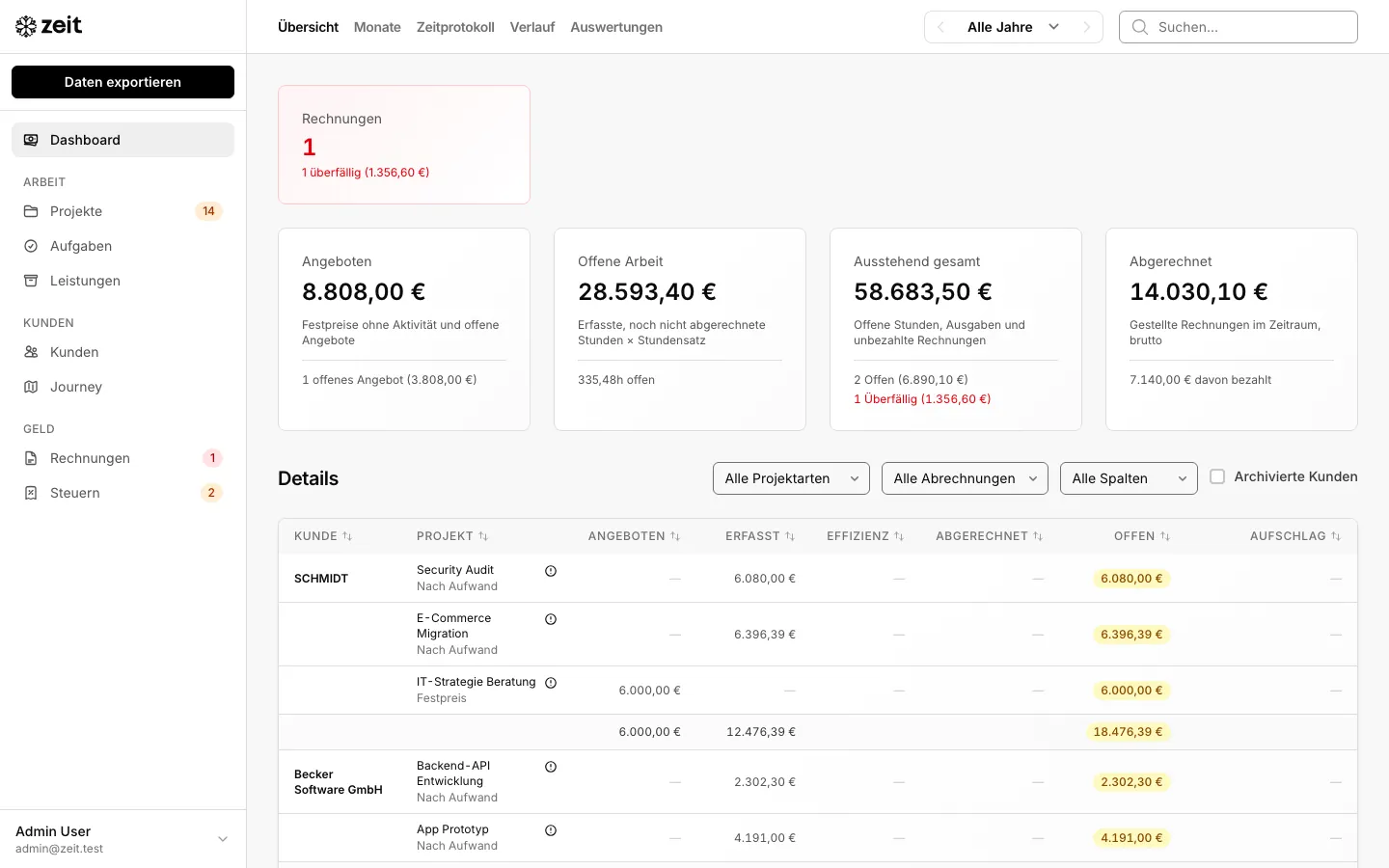Click the 4.191,00 € Offen amount badge

[1131, 838]
